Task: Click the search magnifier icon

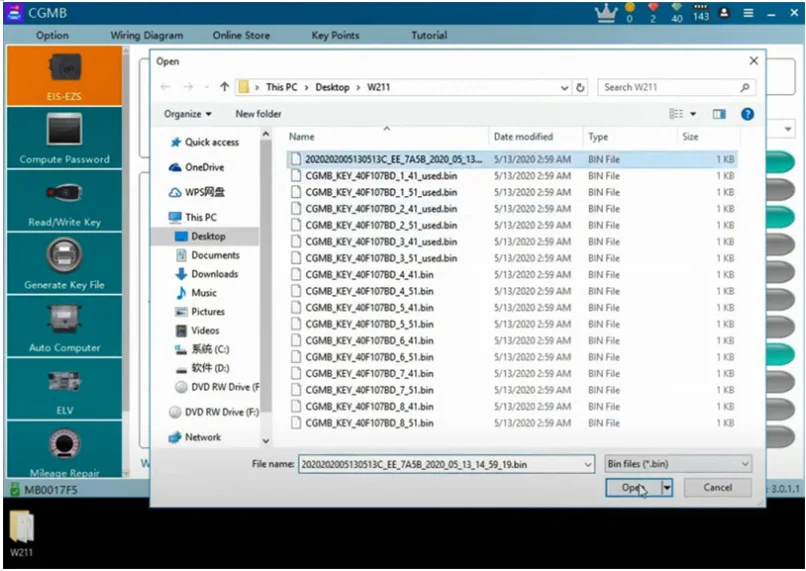Action: [744, 87]
